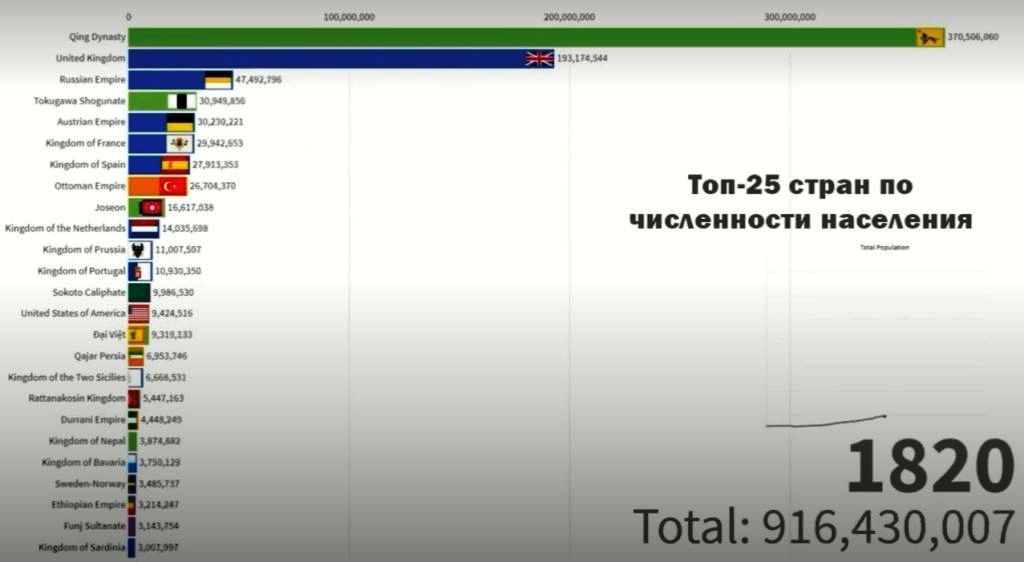Click the Đại Việt flag icon
The image size is (1024, 562).
(x=139, y=335)
